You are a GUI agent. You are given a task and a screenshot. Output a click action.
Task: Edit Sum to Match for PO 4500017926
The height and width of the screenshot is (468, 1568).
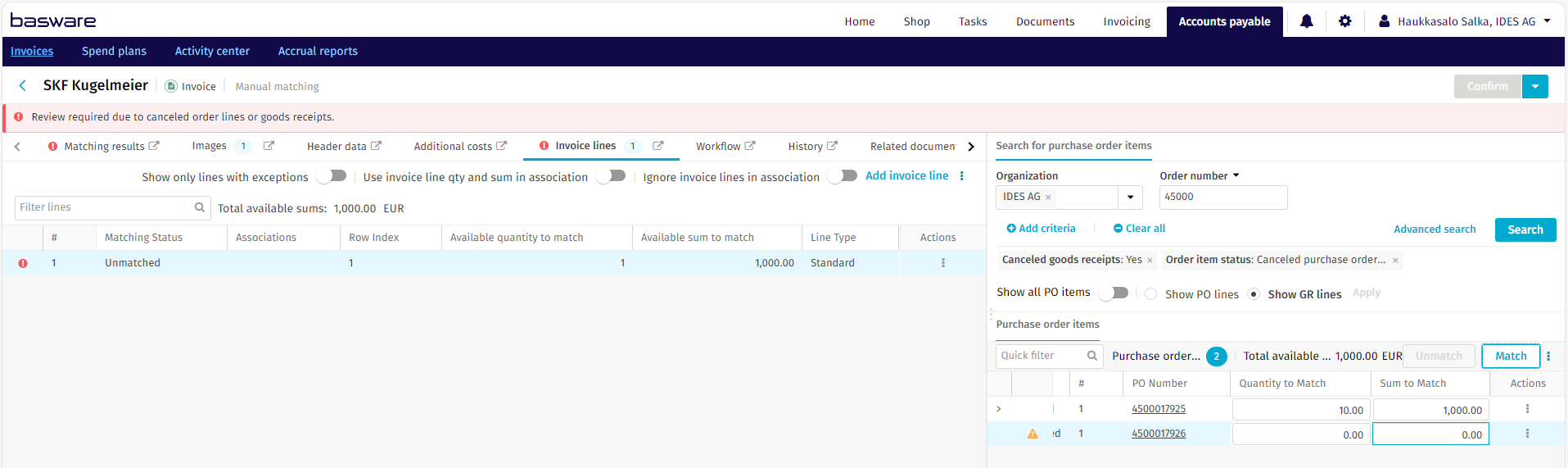[x=1430, y=434]
